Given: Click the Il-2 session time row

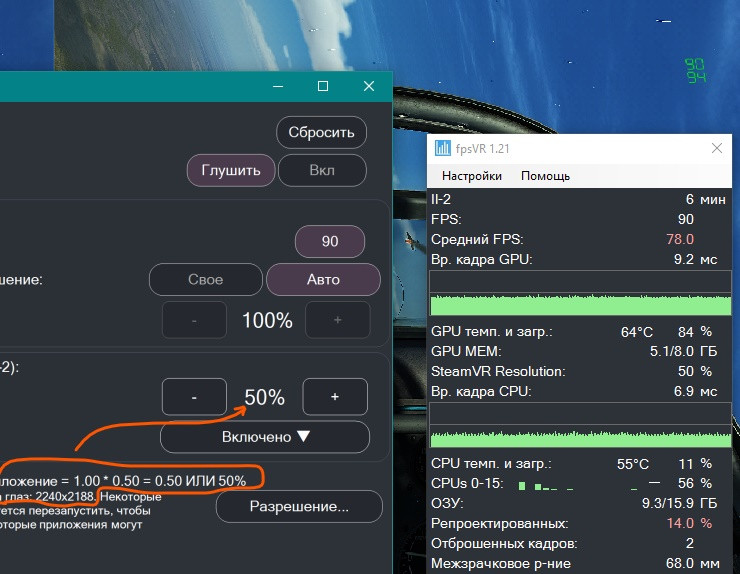Looking at the screenshot, I should 578,200.
